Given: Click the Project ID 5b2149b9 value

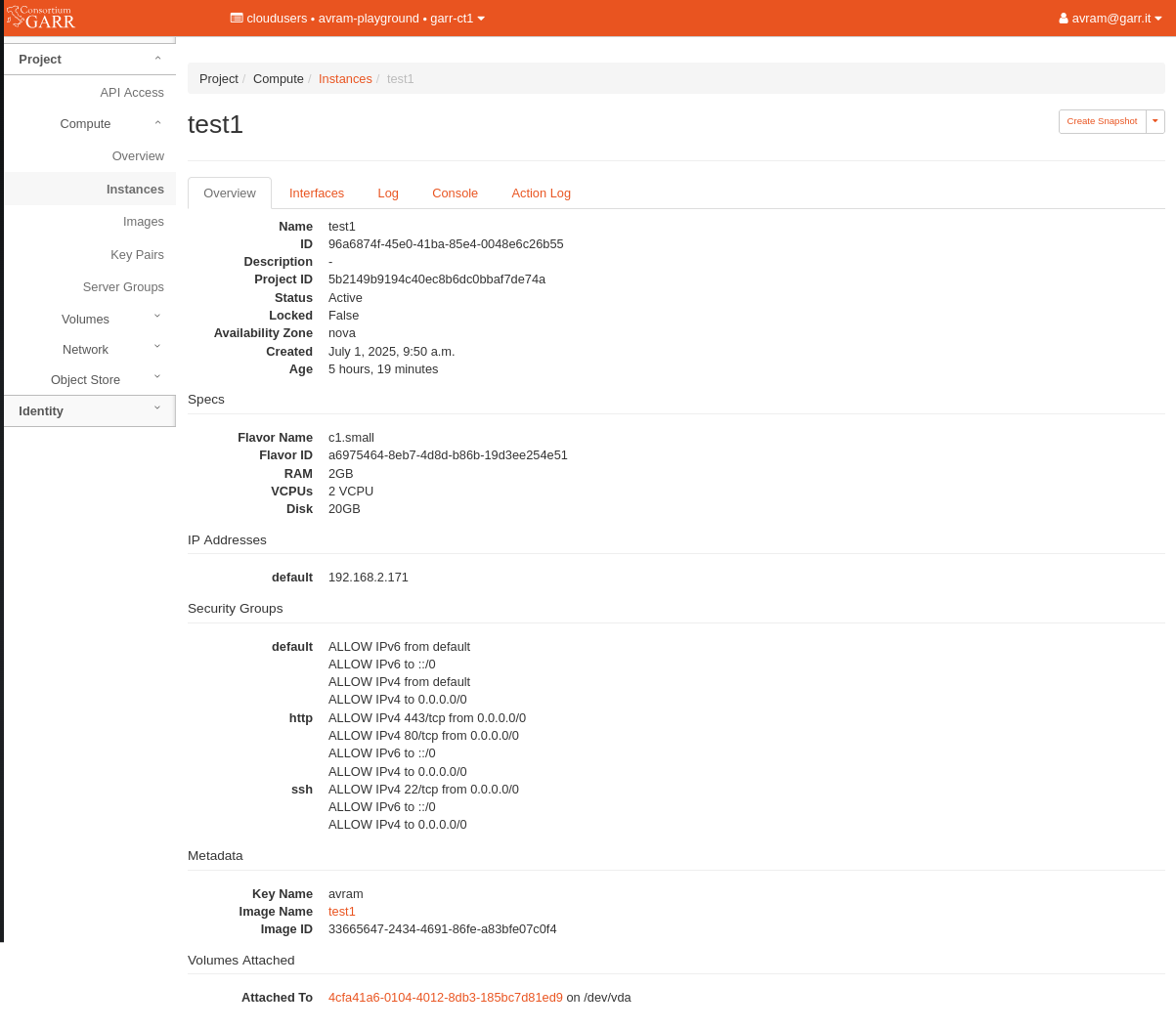Looking at the screenshot, I should [437, 279].
